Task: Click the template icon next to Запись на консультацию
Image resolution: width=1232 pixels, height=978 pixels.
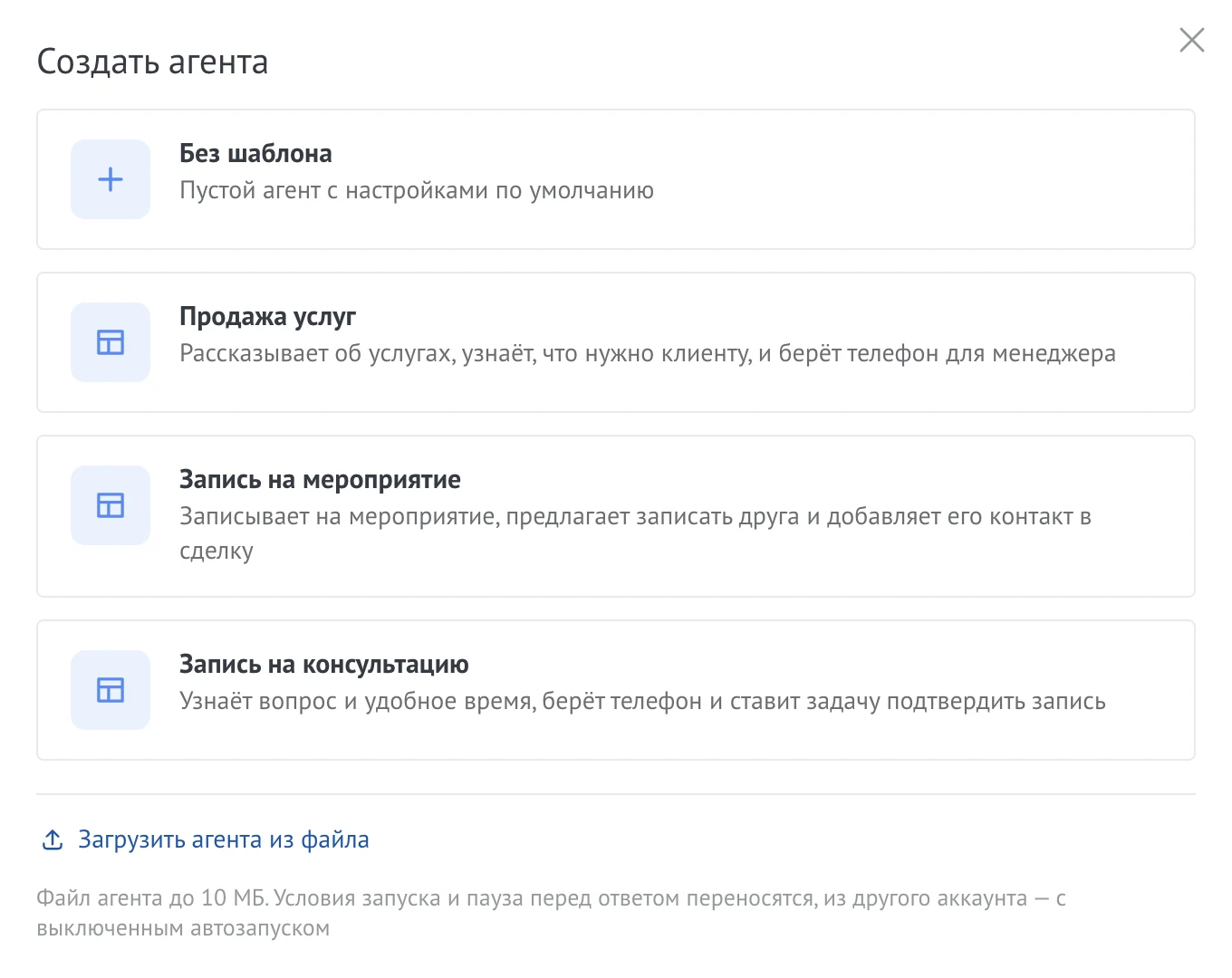Action: (x=111, y=690)
